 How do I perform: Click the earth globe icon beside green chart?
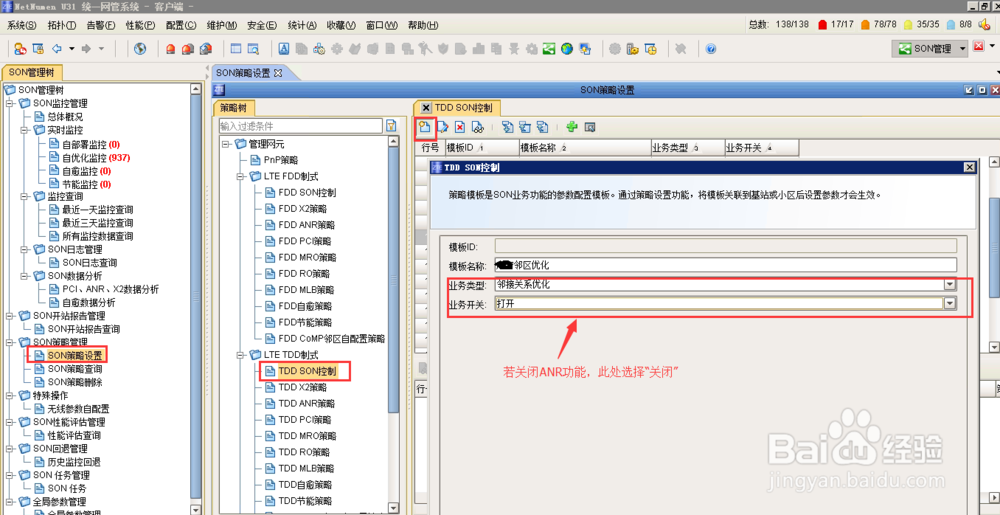tap(566, 48)
